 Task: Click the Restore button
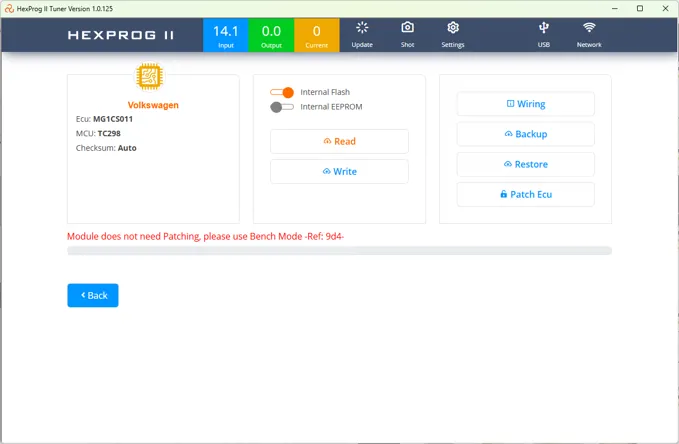[x=526, y=164]
